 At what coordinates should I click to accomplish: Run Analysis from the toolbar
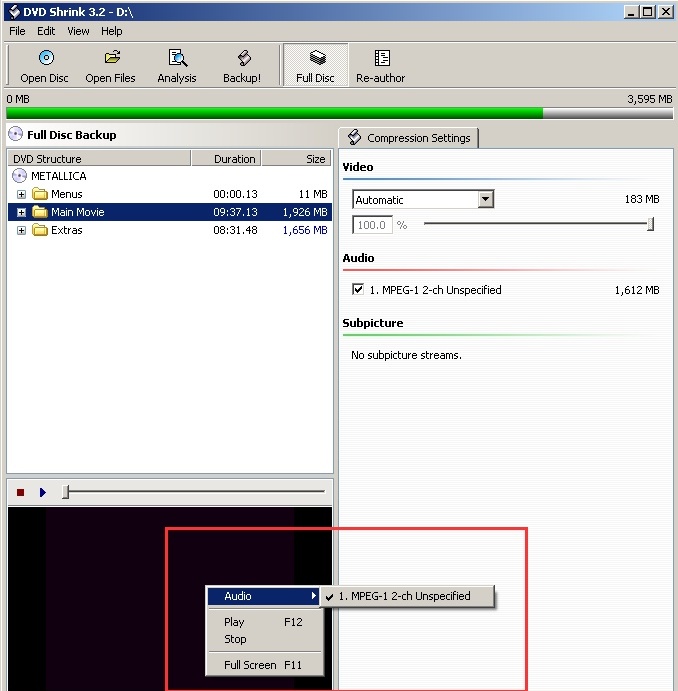tap(178, 58)
